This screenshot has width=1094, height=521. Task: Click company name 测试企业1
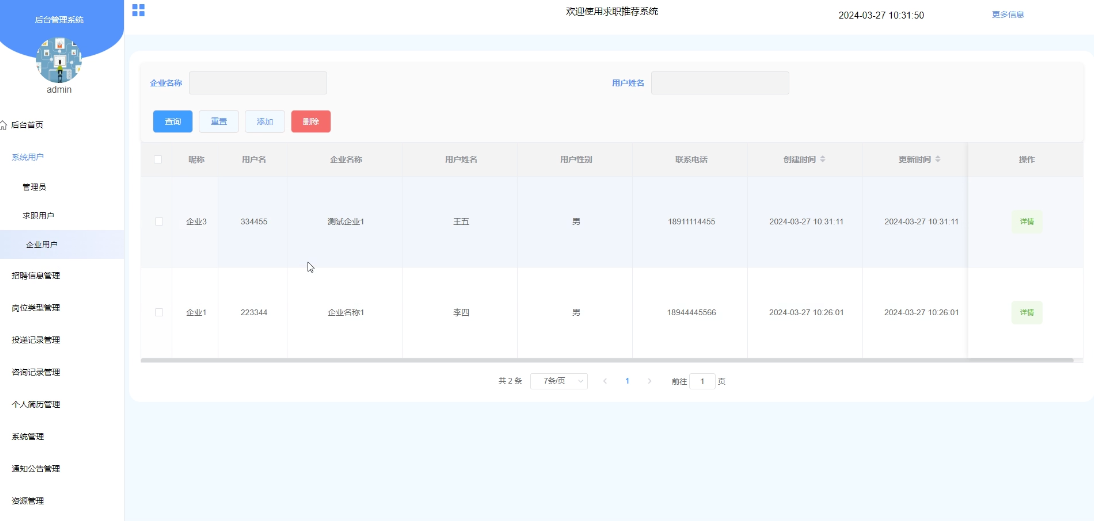346,222
